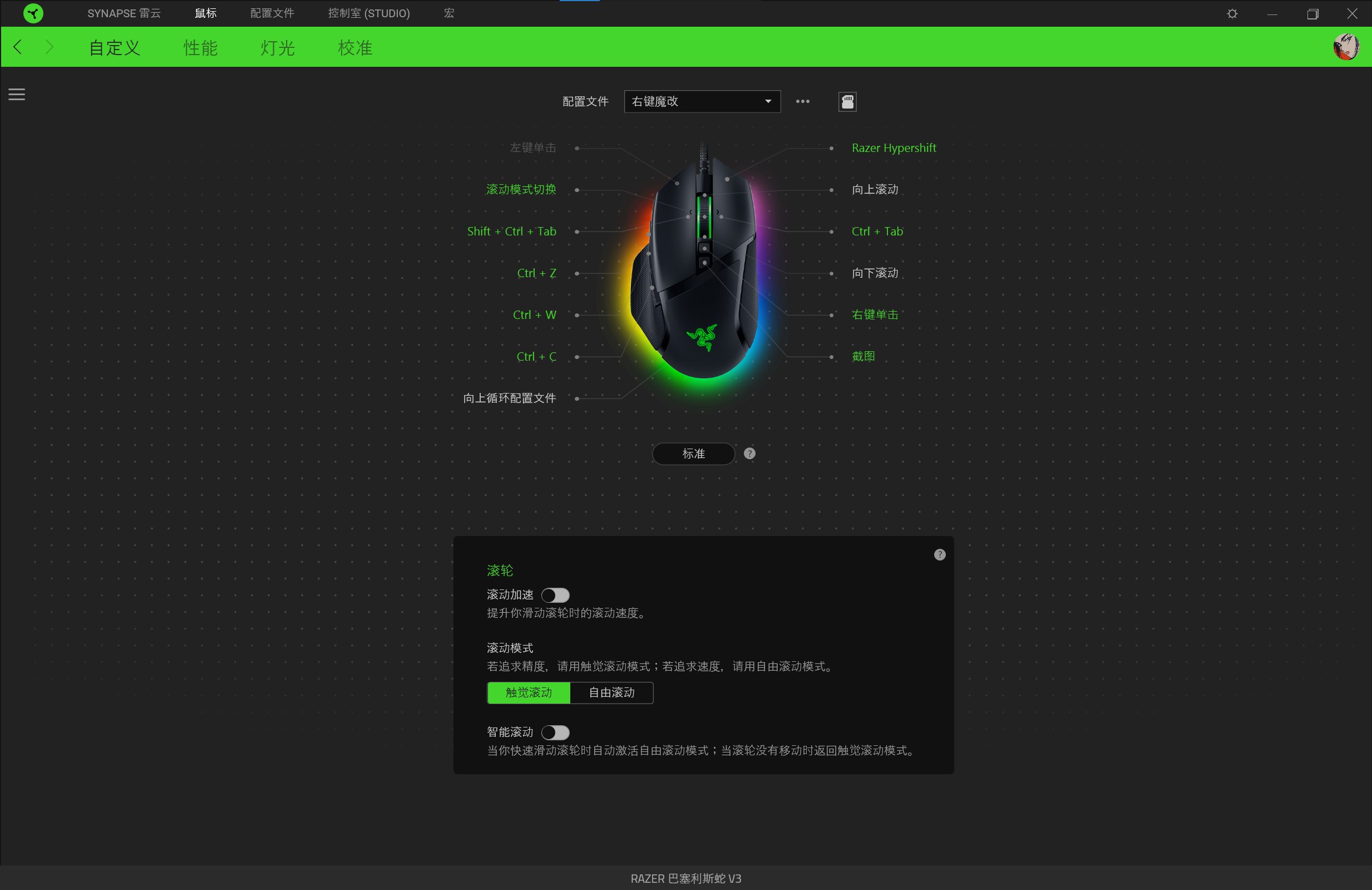Viewport: 1372px width, 890px height.
Task: Open the 鼠标 top tab
Action: (x=206, y=13)
